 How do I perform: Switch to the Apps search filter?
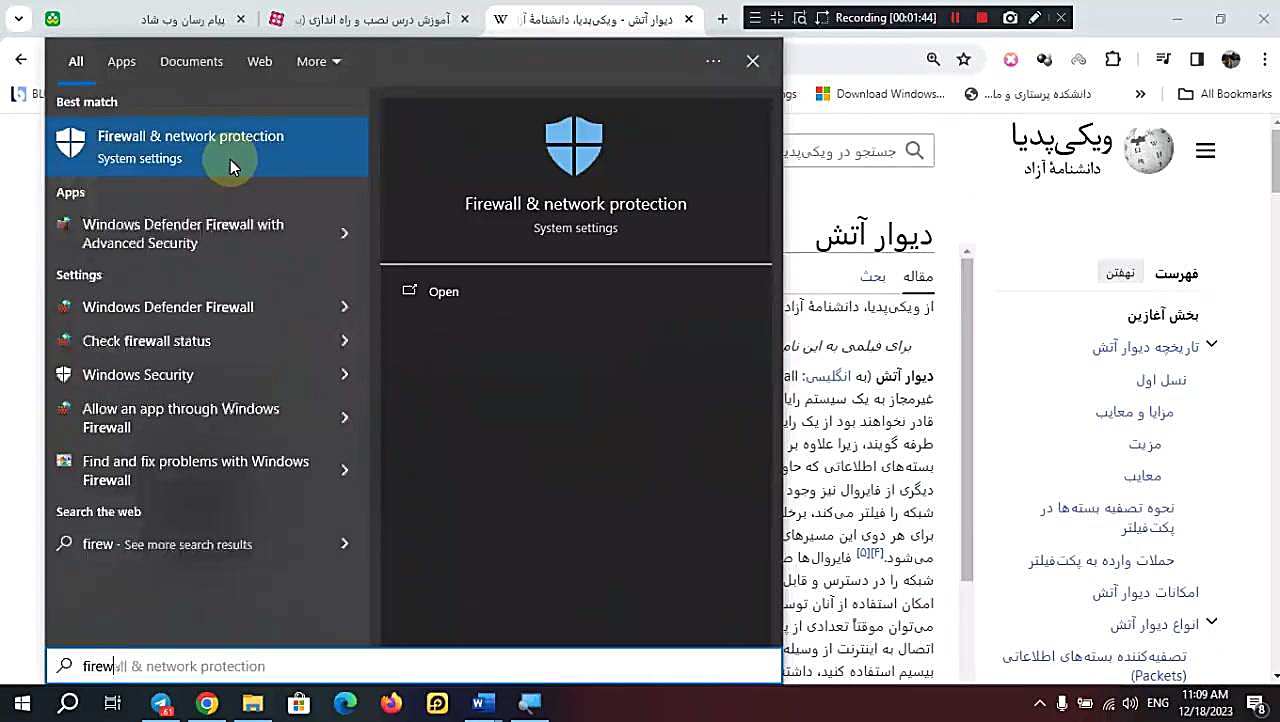pos(121,61)
